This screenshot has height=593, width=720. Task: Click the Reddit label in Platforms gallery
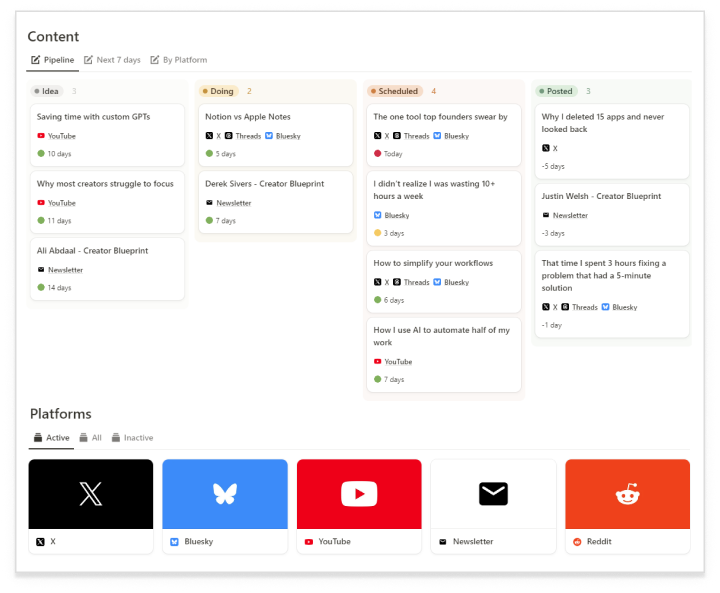(x=599, y=542)
